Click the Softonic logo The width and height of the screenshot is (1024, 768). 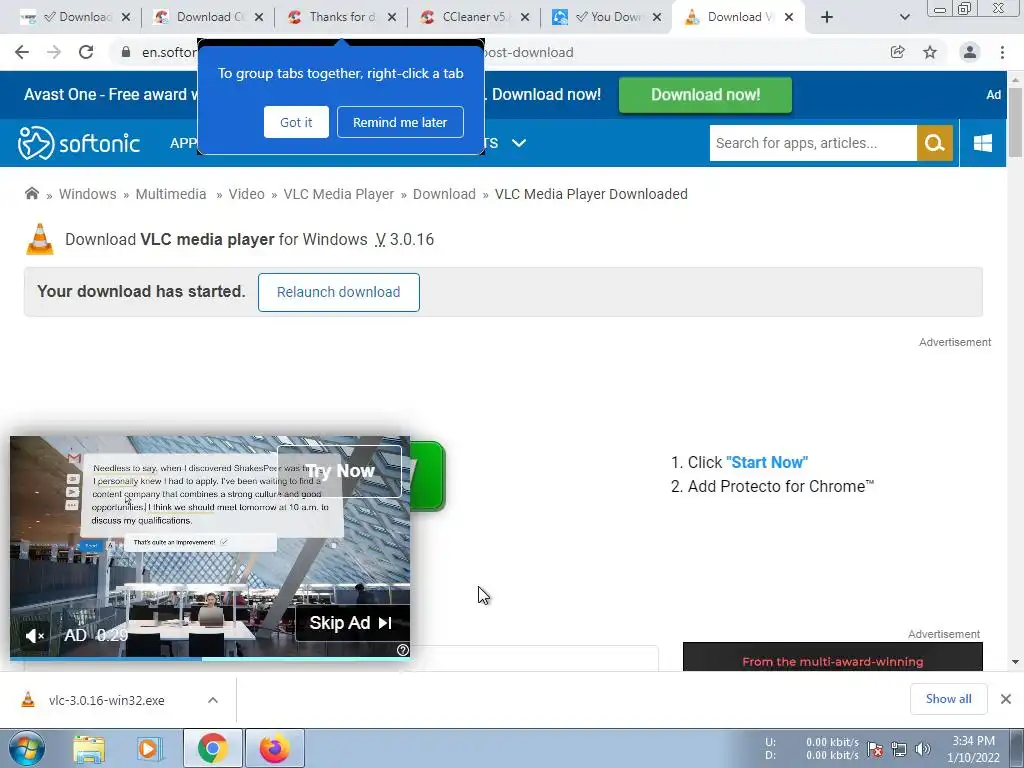(78, 143)
